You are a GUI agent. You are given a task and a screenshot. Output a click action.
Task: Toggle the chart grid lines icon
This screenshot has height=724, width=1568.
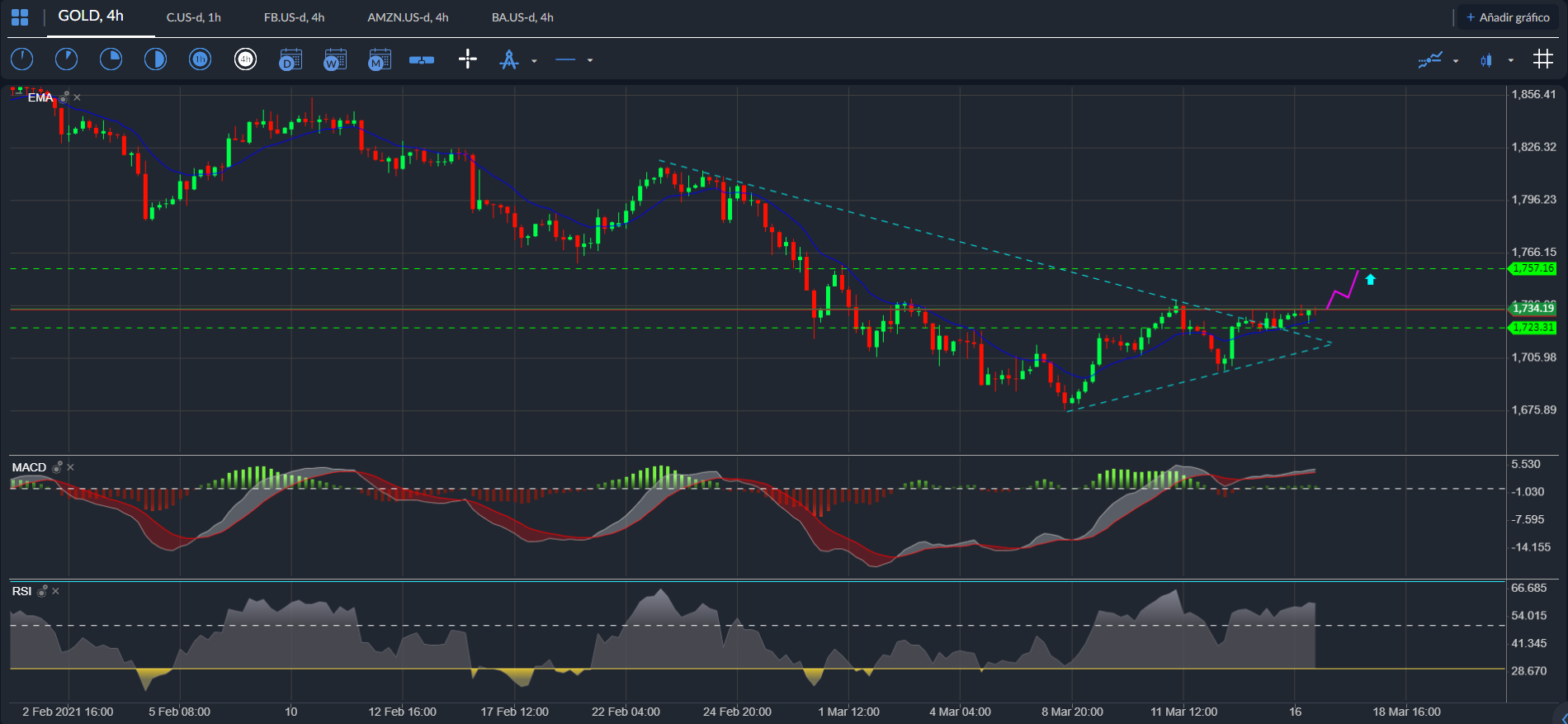(1542, 59)
